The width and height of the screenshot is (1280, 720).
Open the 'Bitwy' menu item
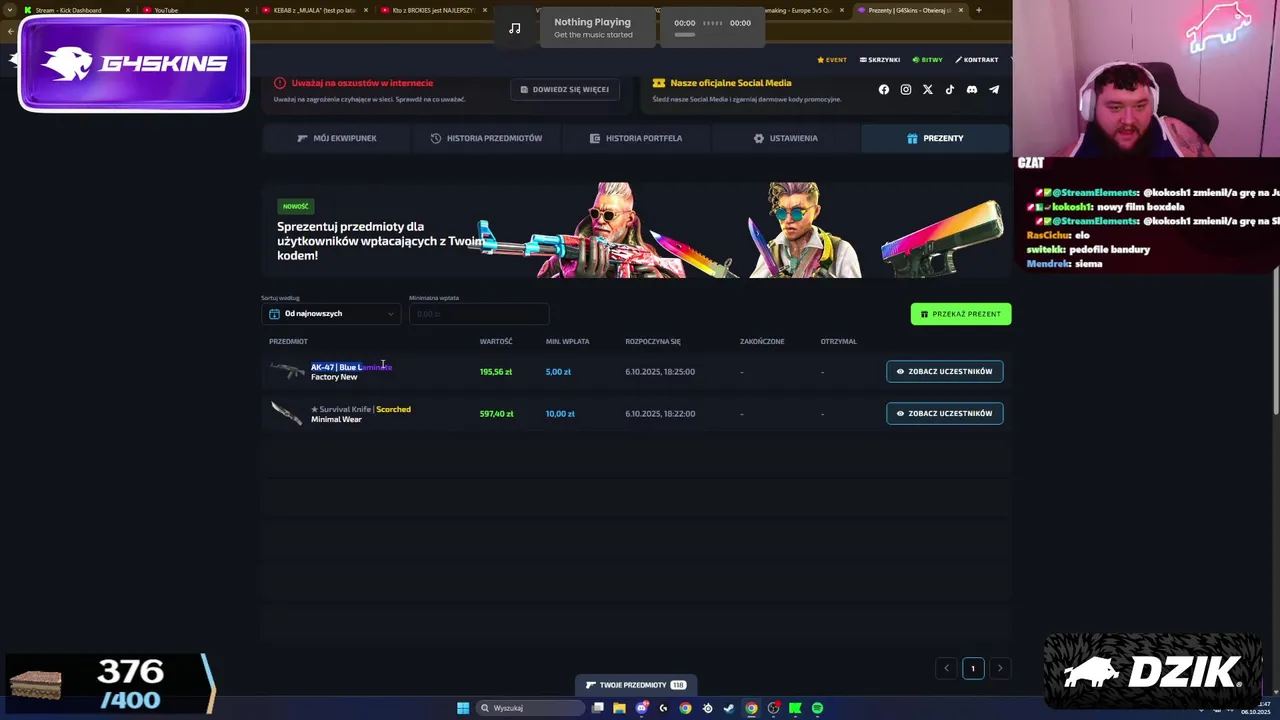(927, 60)
